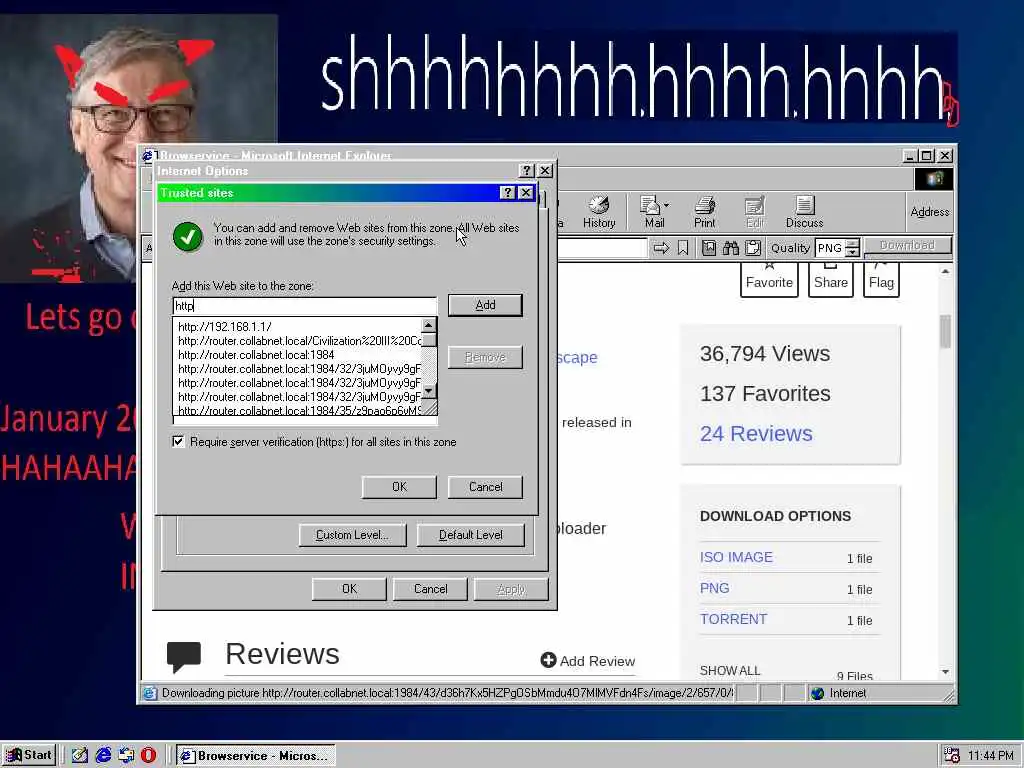Click the Address toolbar label

(930, 212)
